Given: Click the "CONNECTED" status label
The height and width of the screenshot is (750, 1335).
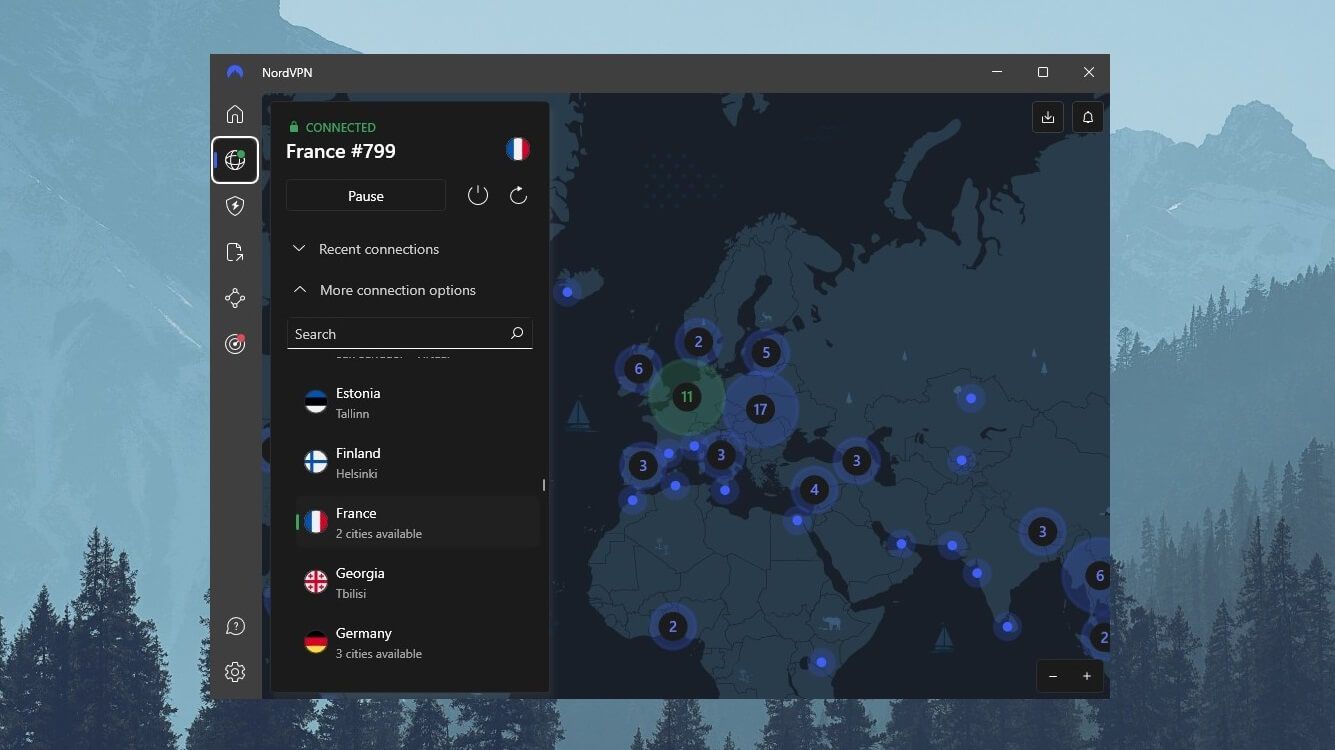Looking at the screenshot, I should coord(341,128).
